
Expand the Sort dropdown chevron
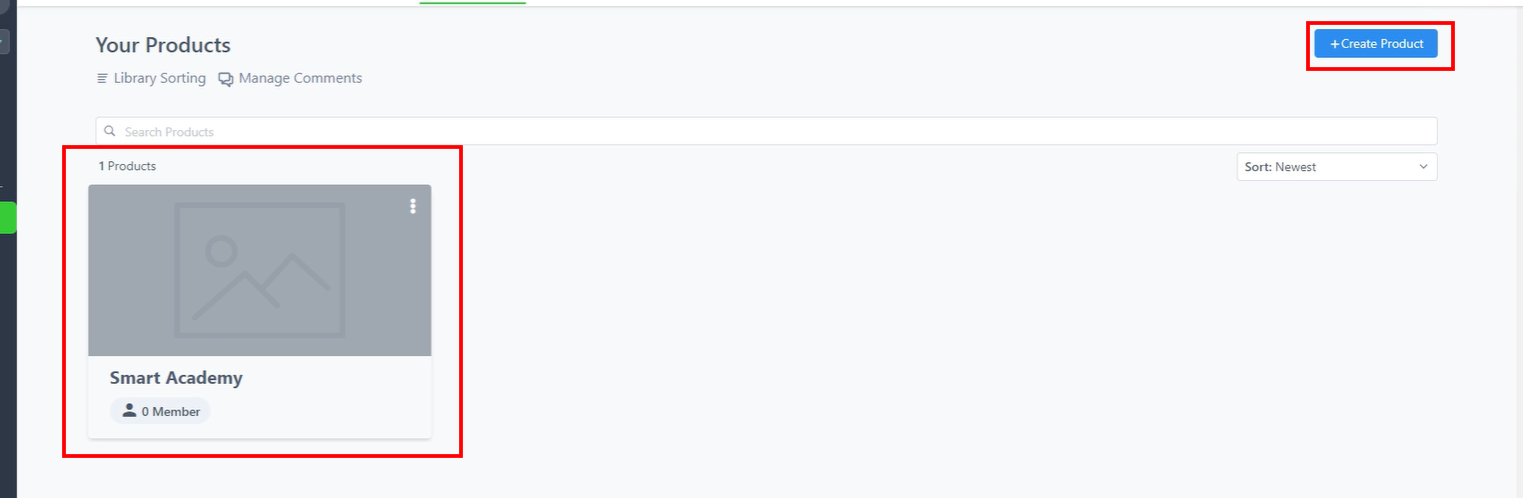1423,167
